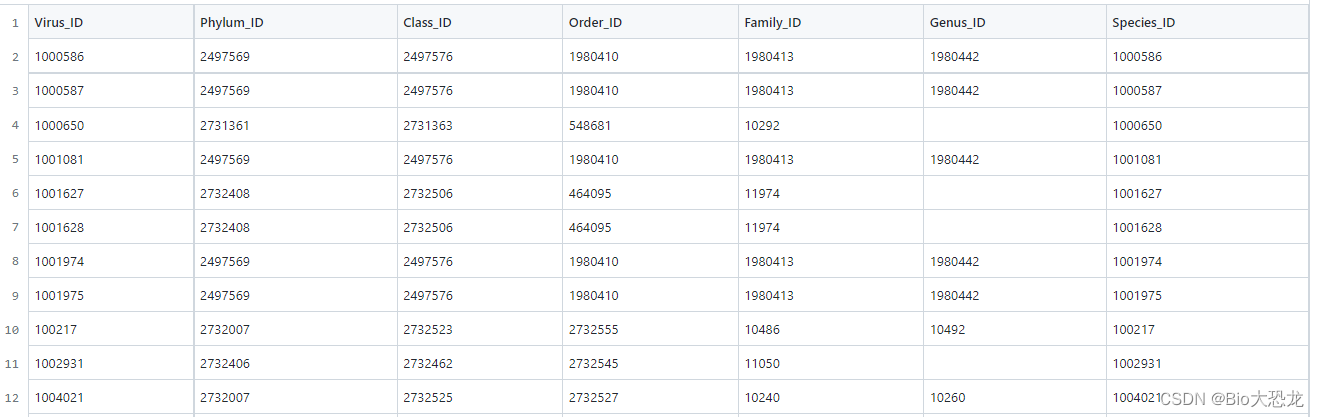Screen dimensions: 1319x417
Task: Select the Phylum_ID column header
Action: tap(296, 22)
